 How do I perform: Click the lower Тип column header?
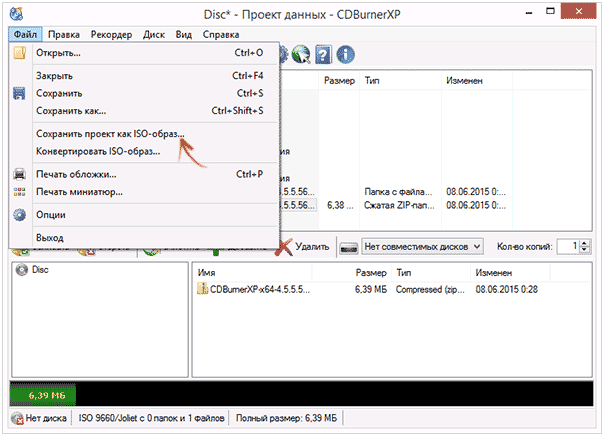(431, 273)
